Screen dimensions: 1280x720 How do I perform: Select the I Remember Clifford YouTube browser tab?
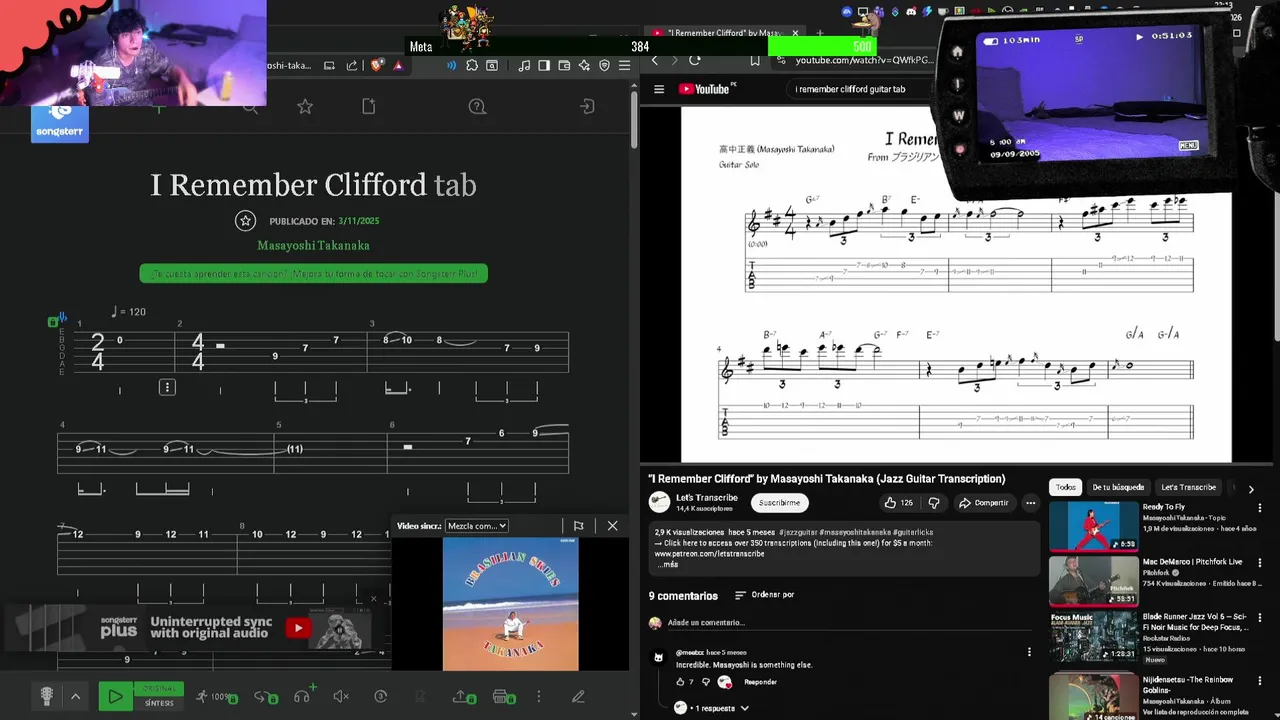(724, 33)
